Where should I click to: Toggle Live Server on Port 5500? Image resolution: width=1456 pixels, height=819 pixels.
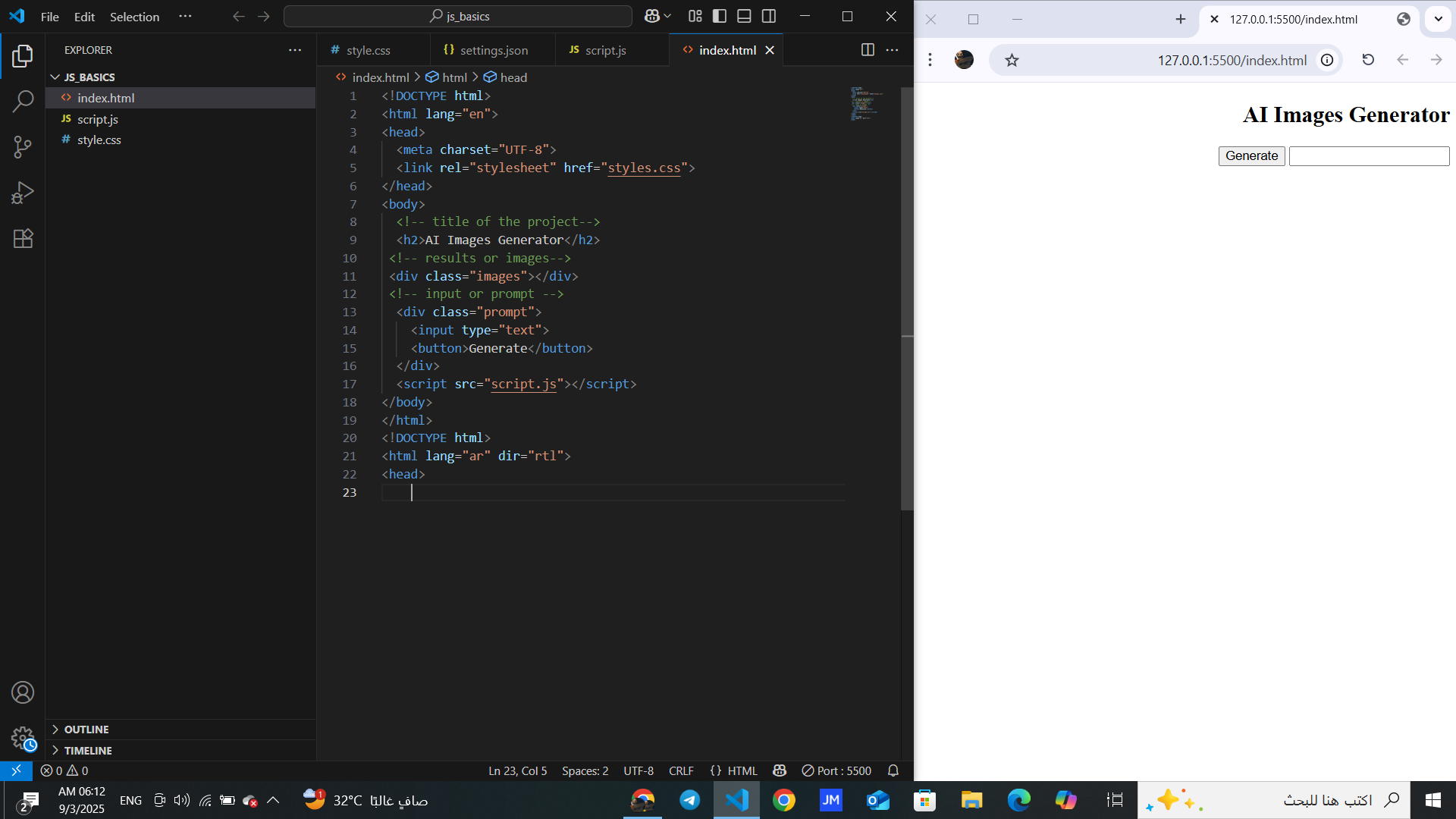pos(836,770)
